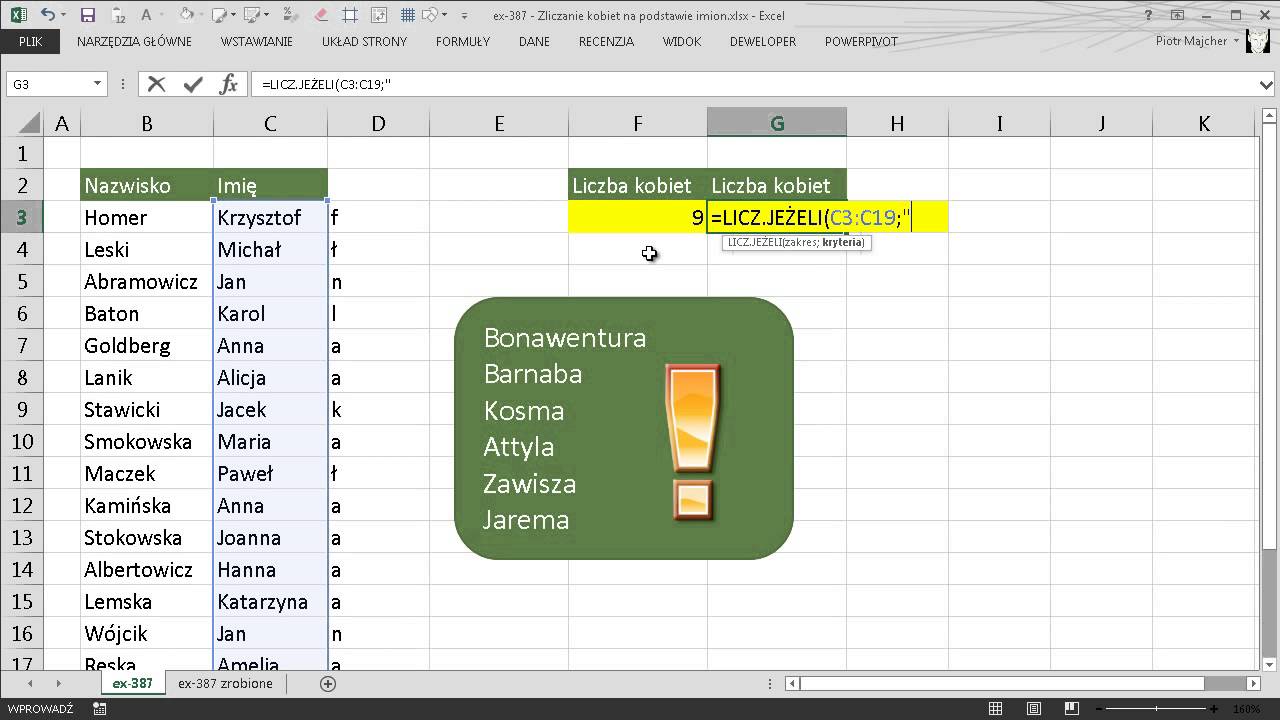Expand the formula bar with the chevron
1280x720 pixels.
(1267, 85)
